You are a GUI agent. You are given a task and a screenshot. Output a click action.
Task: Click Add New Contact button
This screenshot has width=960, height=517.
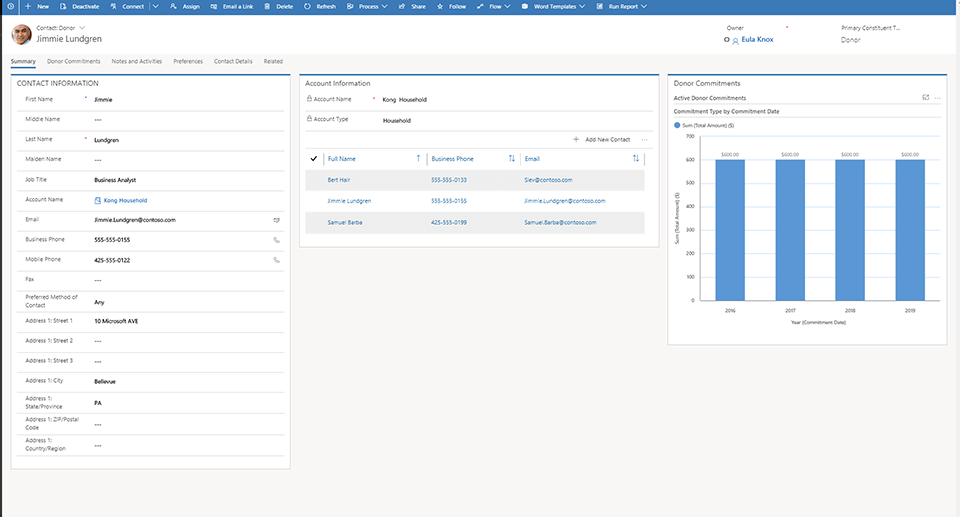point(602,139)
